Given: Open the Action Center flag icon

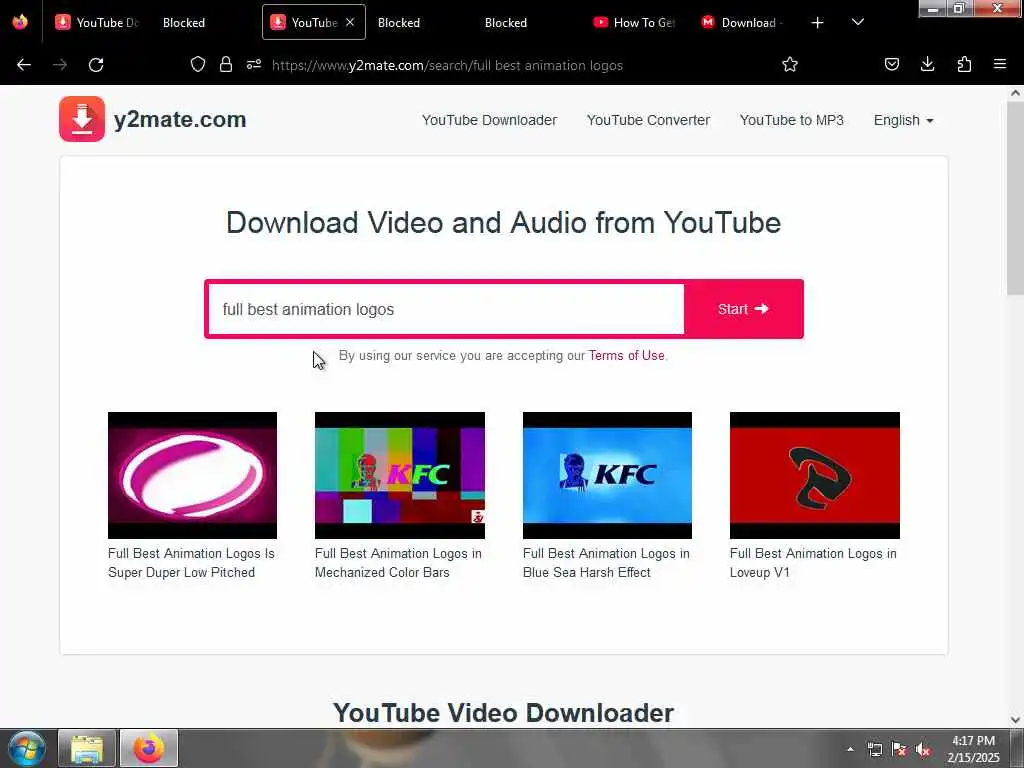Looking at the screenshot, I should [x=899, y=749].
